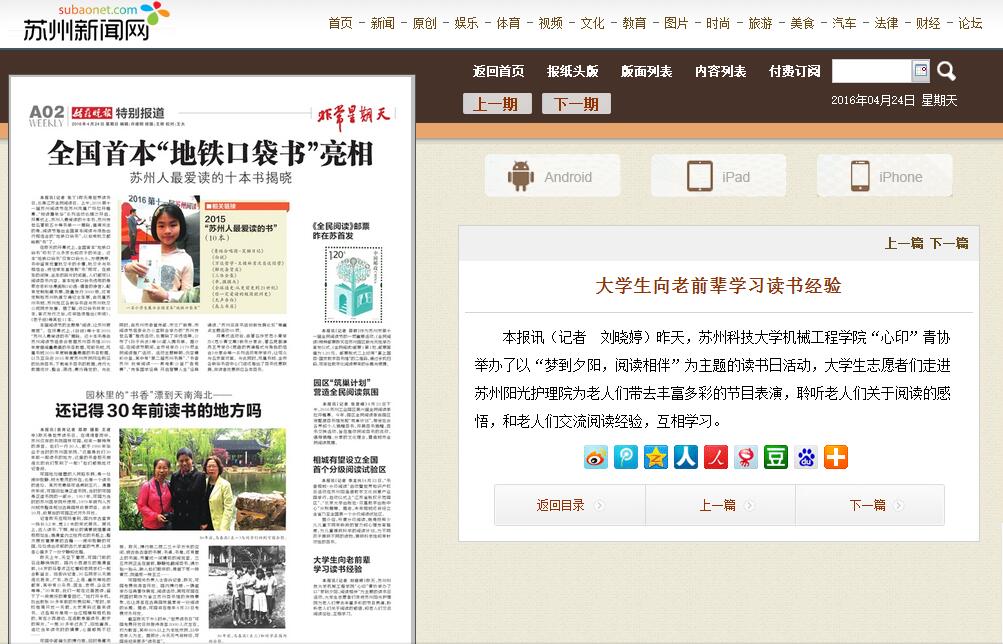Click the date search input field
Viewport: 1003px width, 644px height.
(x=870, y=71)
